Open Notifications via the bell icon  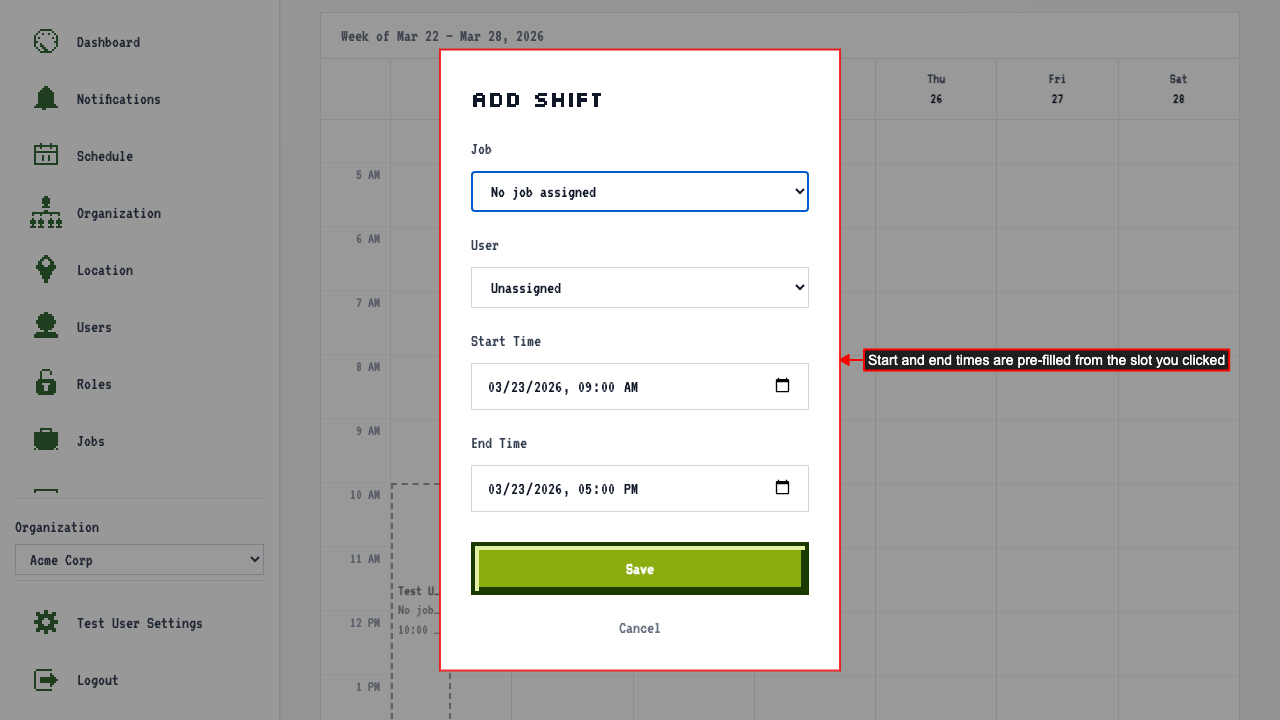click(46, 98)
